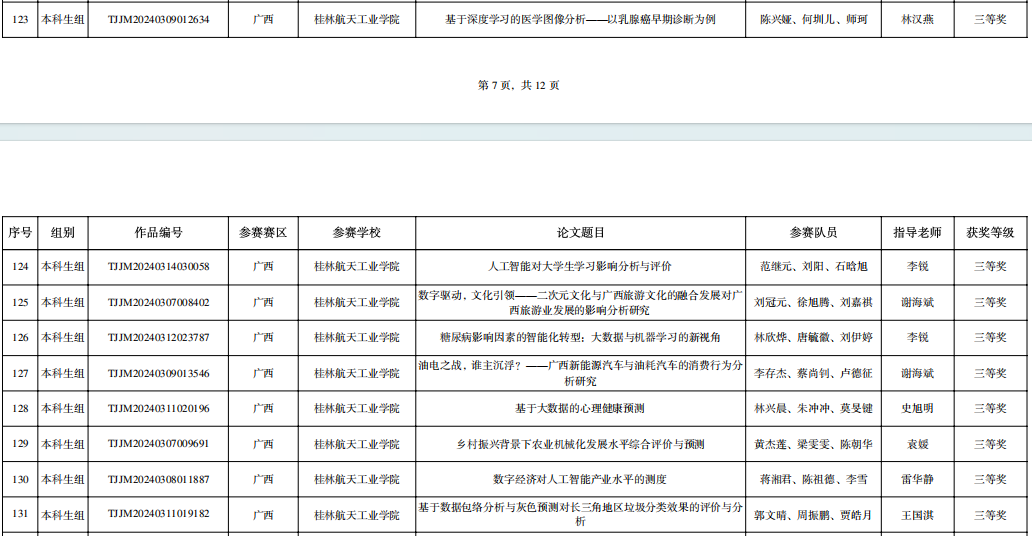Select the title '数字经济对人工智能产业水平的测度'
1032x536 pixels.
(x=580, y=479)
